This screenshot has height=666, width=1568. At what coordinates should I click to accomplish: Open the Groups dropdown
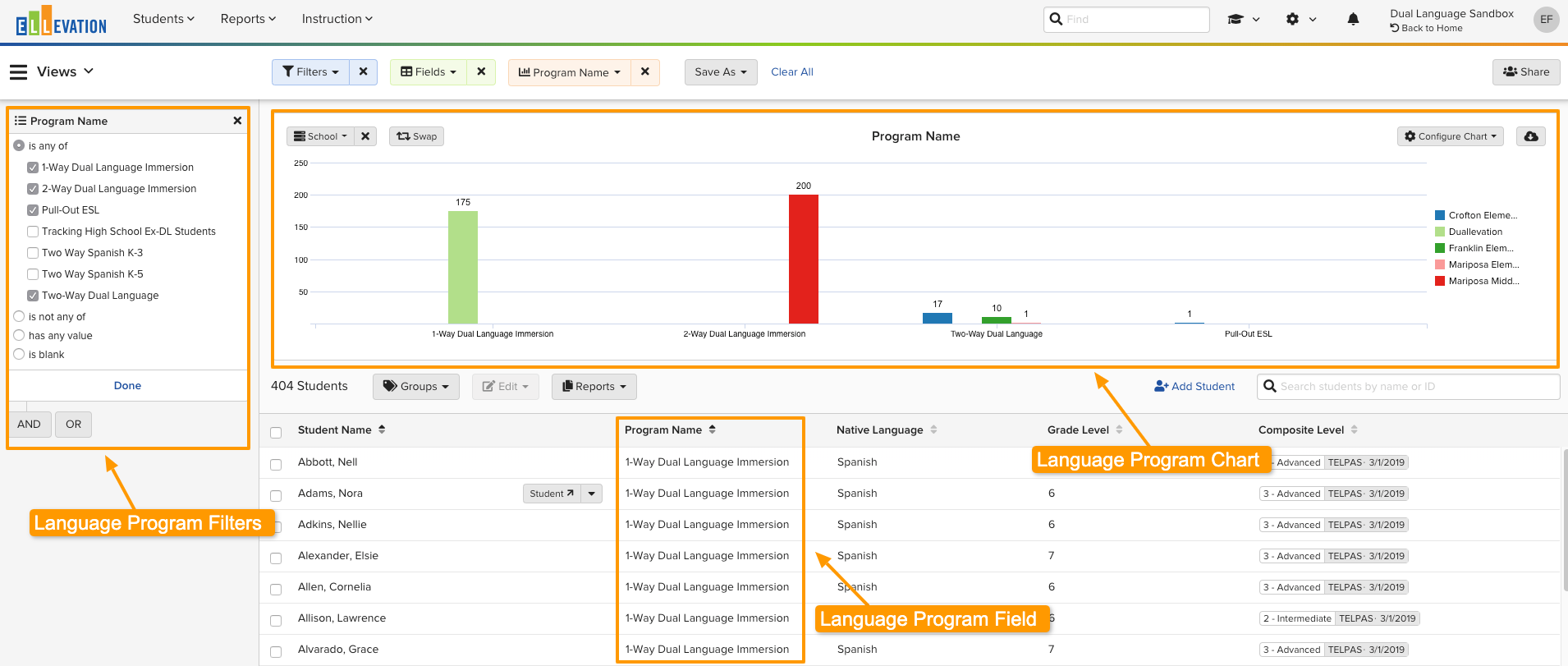coord(416,386)
